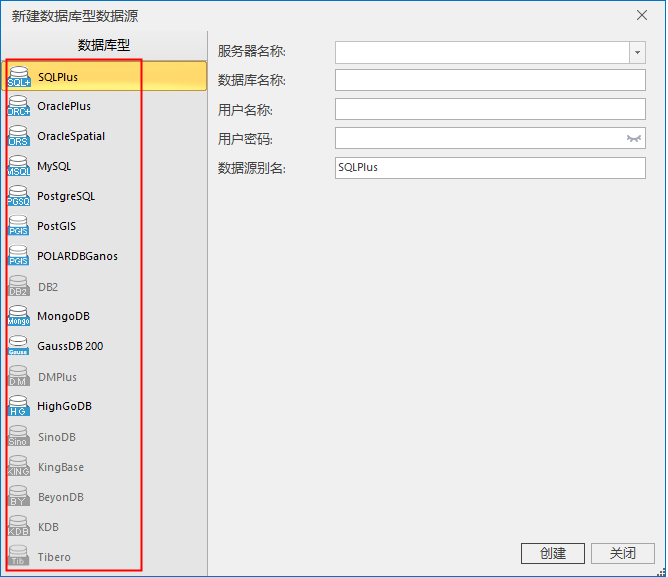Click the 数据库型 list header
The width and height of the screenshot is (668, 577).
point(104,45)
